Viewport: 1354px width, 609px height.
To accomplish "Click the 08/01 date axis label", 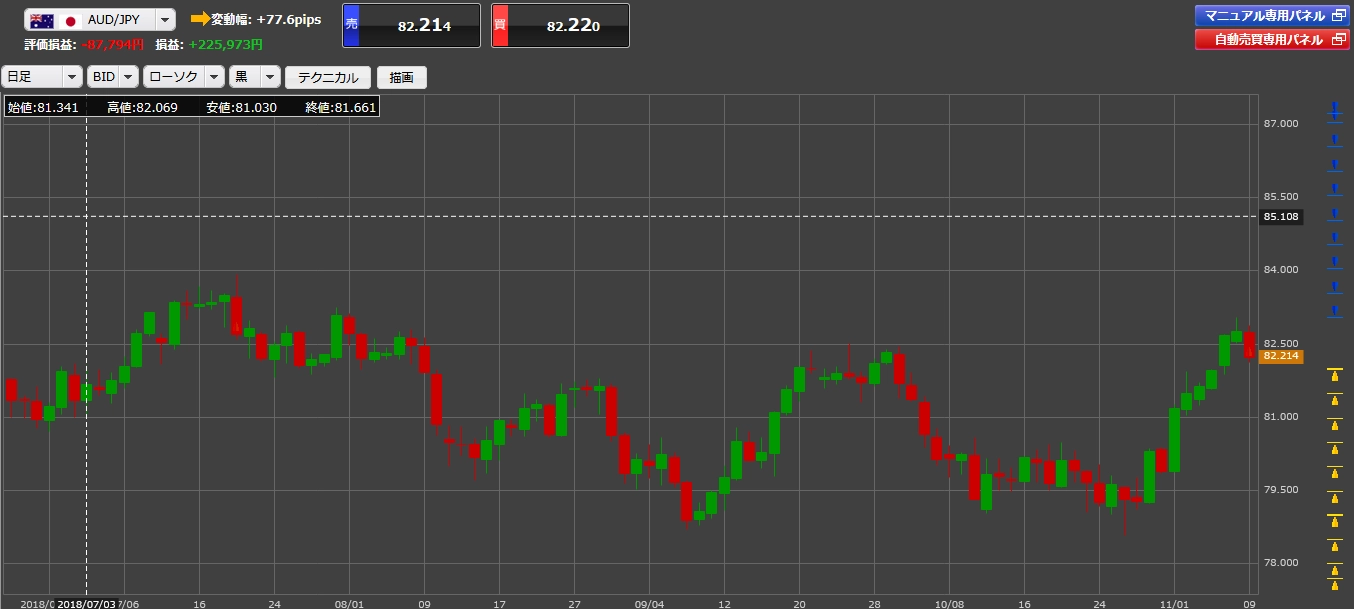I will pos(349,603).
